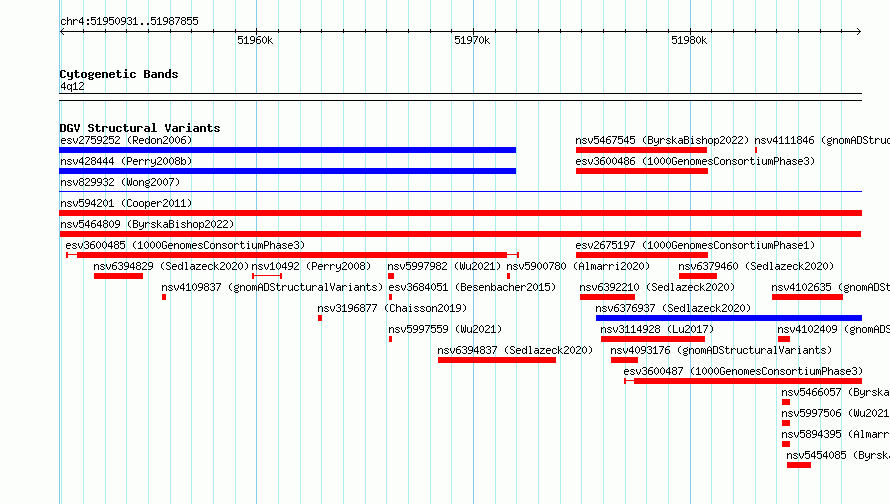
Task: Open nsv4093176 (gnomADStructuralVariants) label
Action: pos(721,350)
